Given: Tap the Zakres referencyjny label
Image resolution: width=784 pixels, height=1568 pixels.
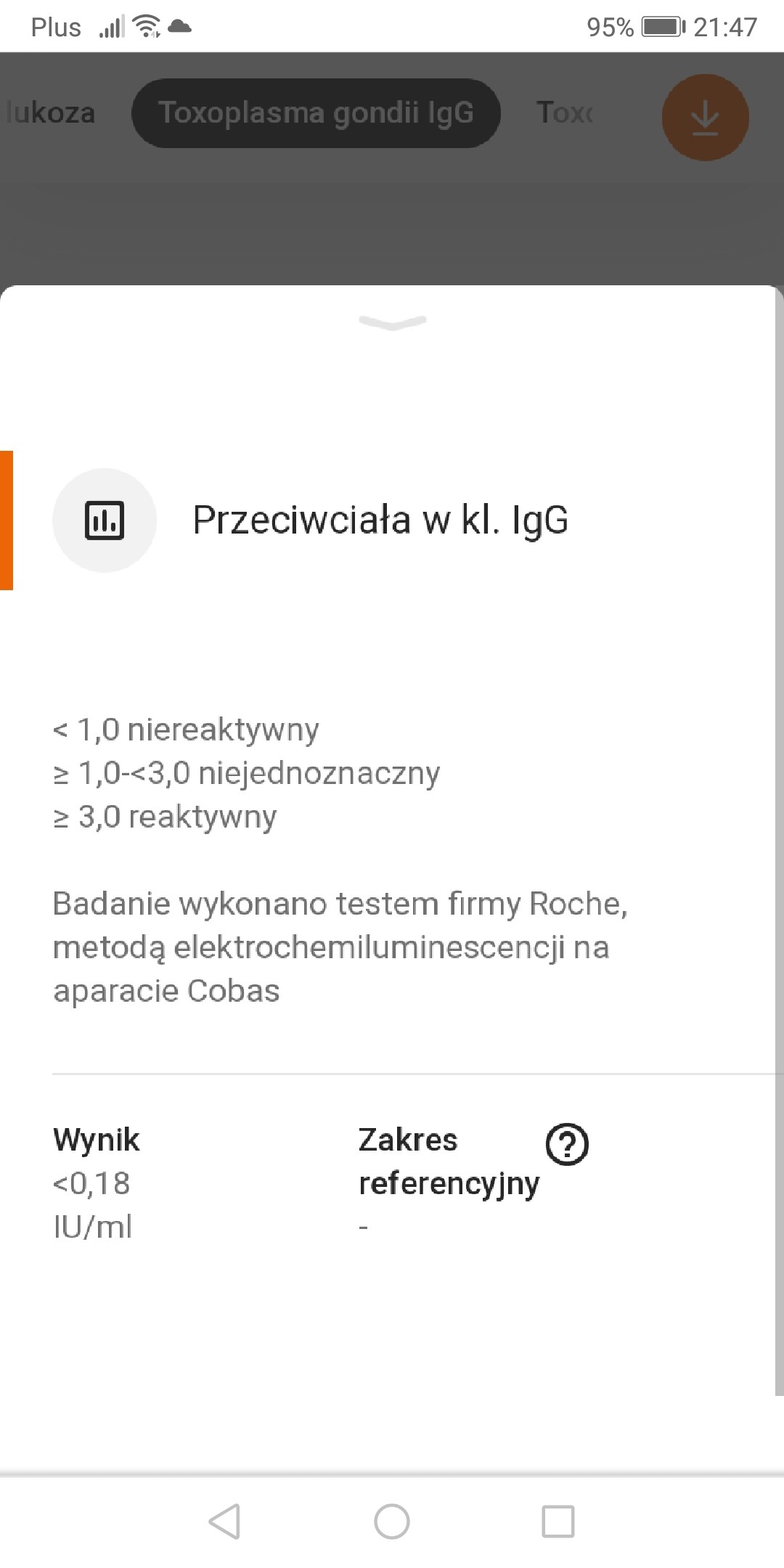Looking at the screenshot, I should 448,1161.
